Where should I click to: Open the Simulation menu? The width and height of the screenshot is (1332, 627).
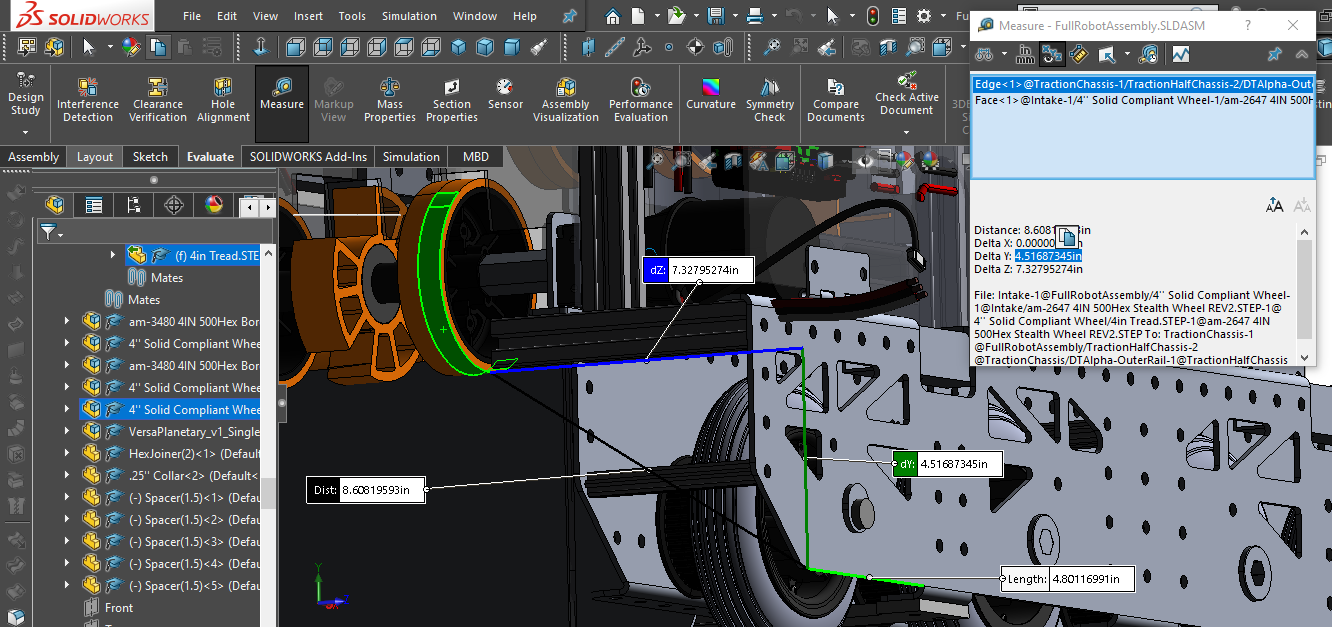[409, 16]
